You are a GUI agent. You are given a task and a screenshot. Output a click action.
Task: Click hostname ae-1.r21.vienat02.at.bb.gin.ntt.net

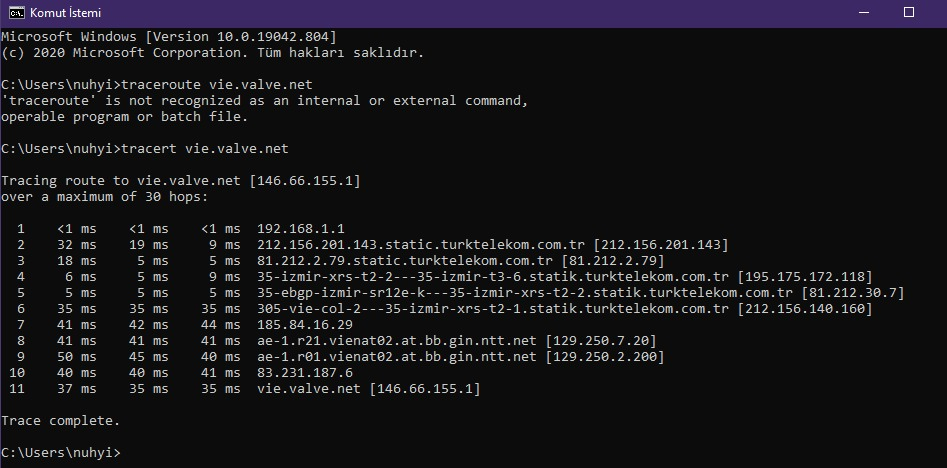[x=397, y=341]
